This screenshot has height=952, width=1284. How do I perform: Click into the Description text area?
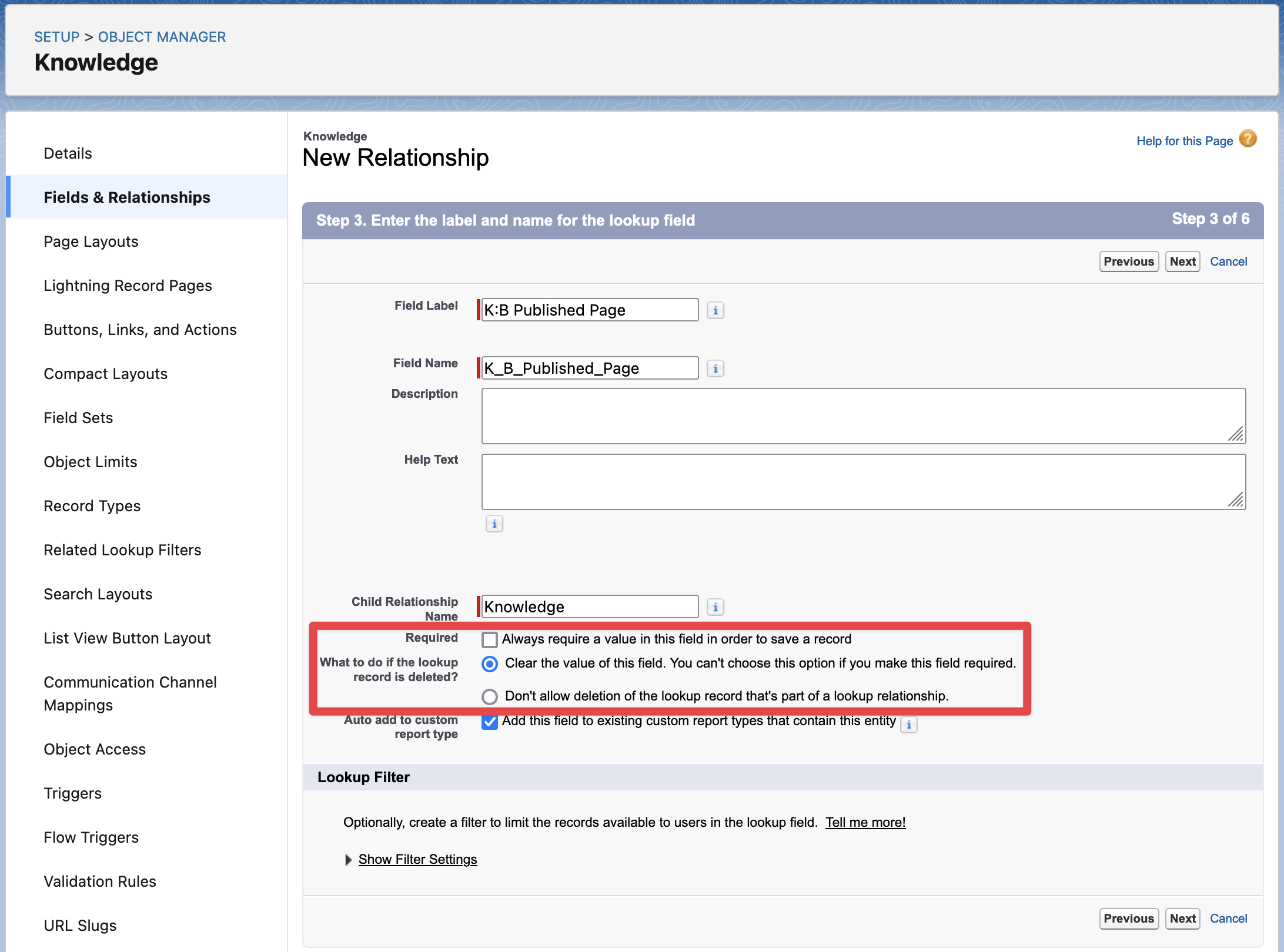pyautogui.click(x=862, y=415)
